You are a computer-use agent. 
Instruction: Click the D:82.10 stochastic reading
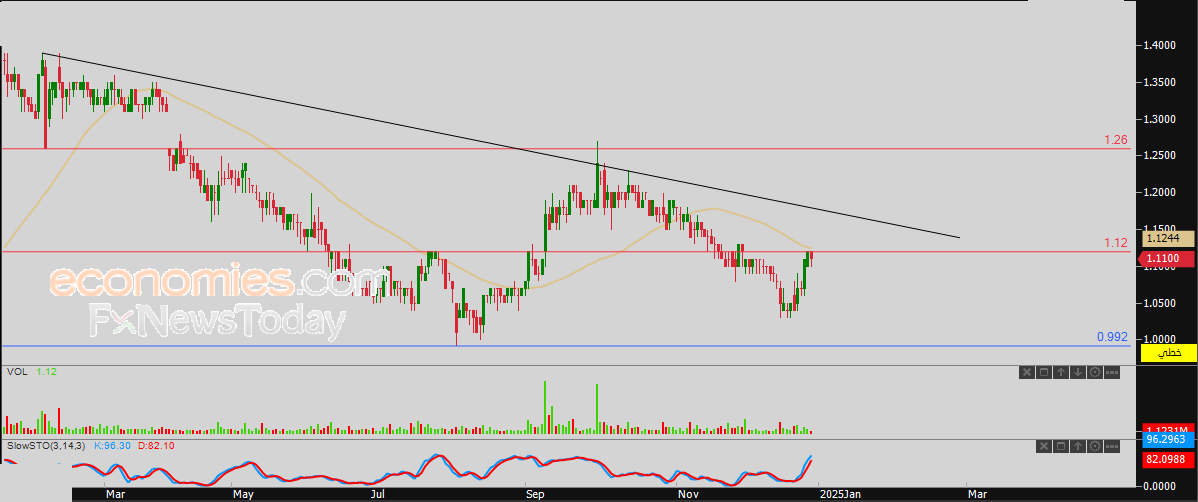(156, 445)
